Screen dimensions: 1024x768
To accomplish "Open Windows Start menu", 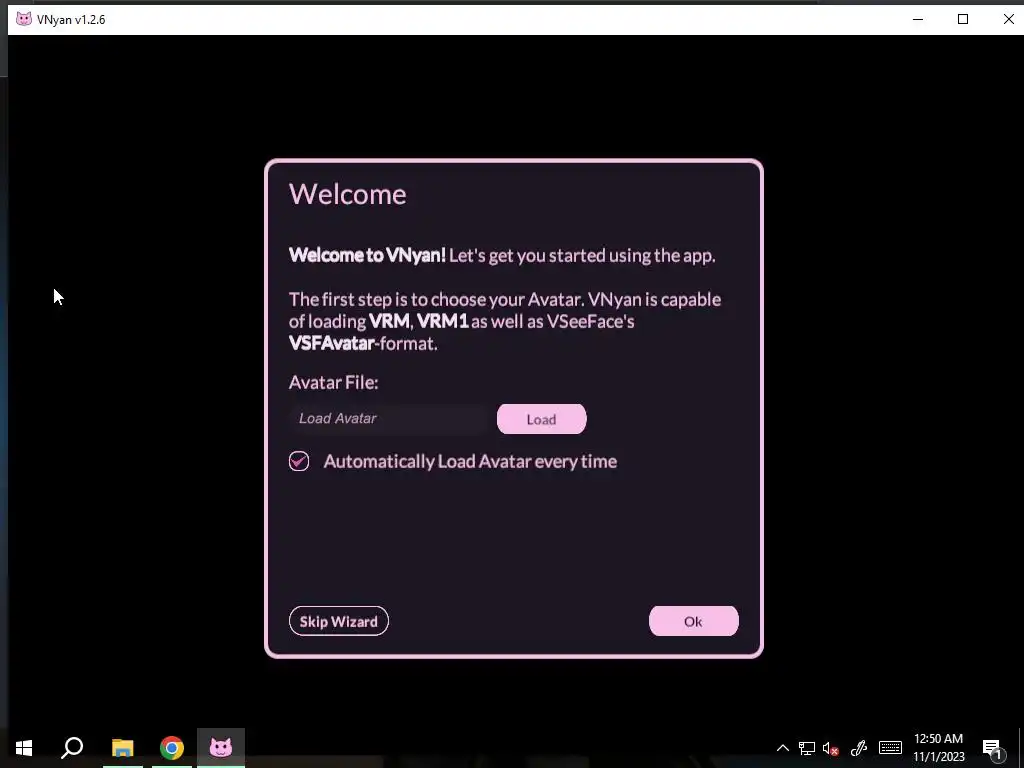I will (24, 748).
